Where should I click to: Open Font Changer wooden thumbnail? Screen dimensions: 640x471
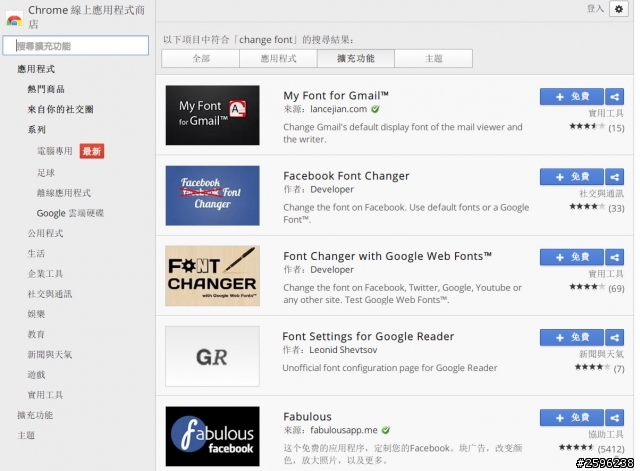click(212, 276)
